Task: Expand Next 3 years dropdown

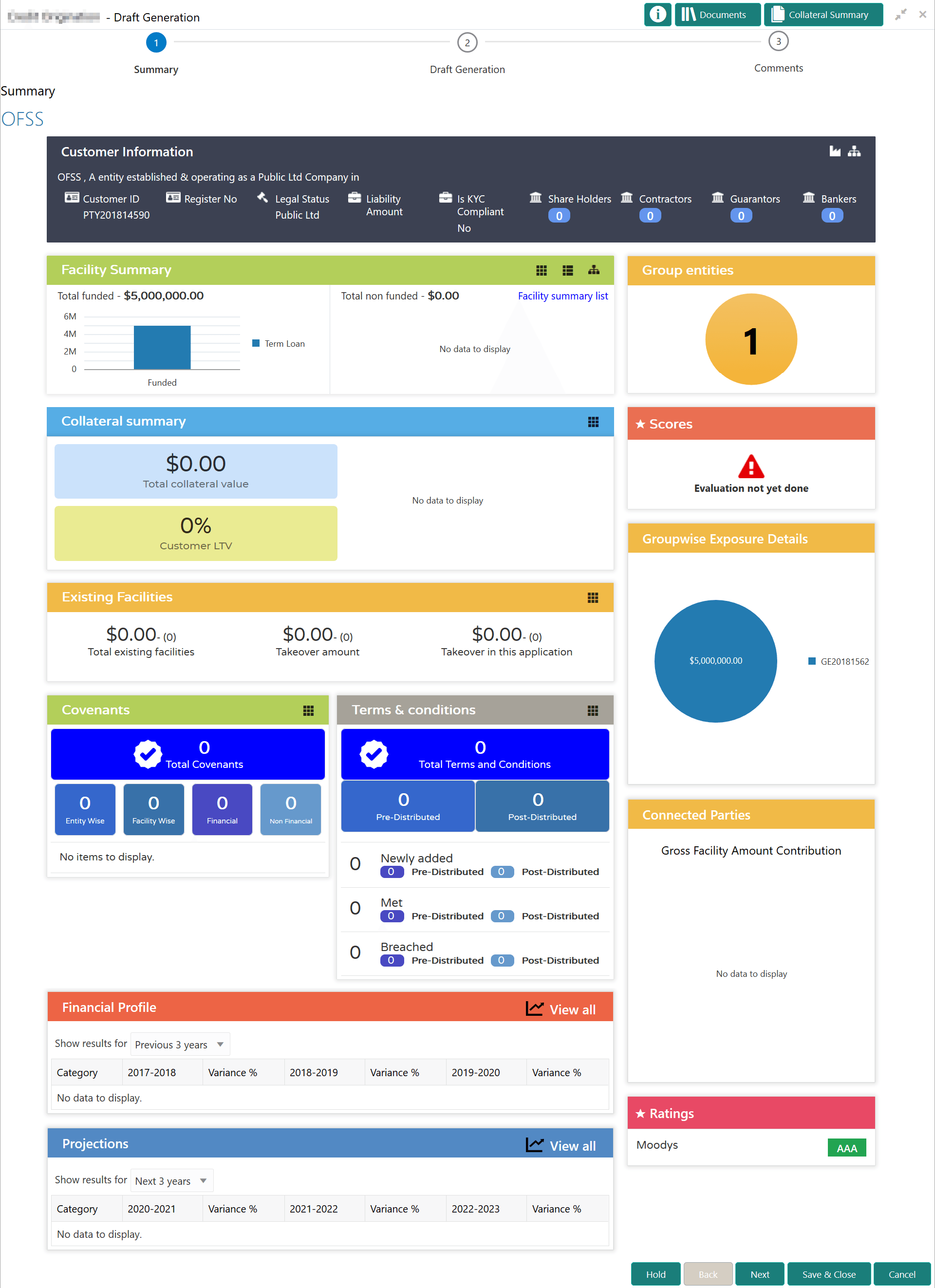Action: click(171, 1181)
